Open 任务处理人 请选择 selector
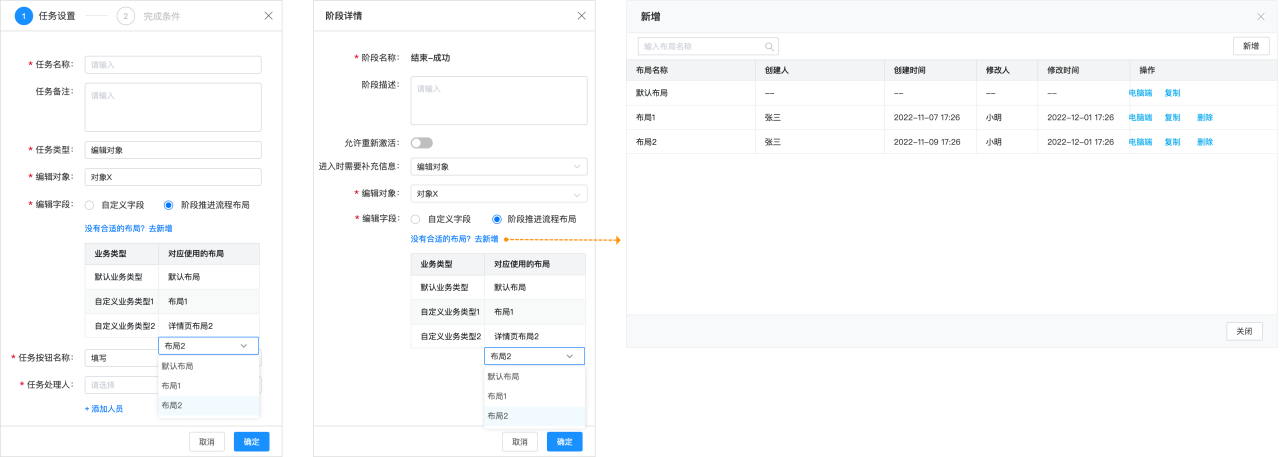The image size is (1280, 457). click(173, 385)
